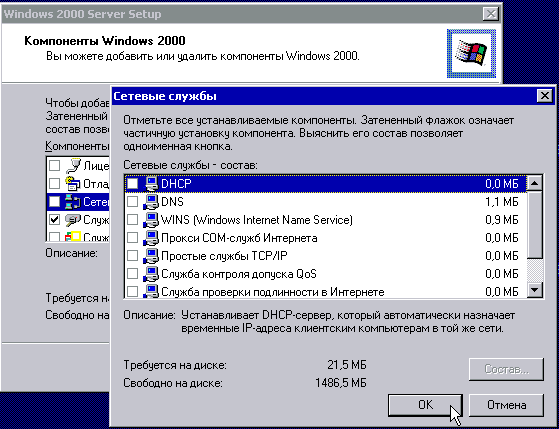Click the checked Служ... component icon in background window
Screen dimensions: 559x429
pos(73,220)
